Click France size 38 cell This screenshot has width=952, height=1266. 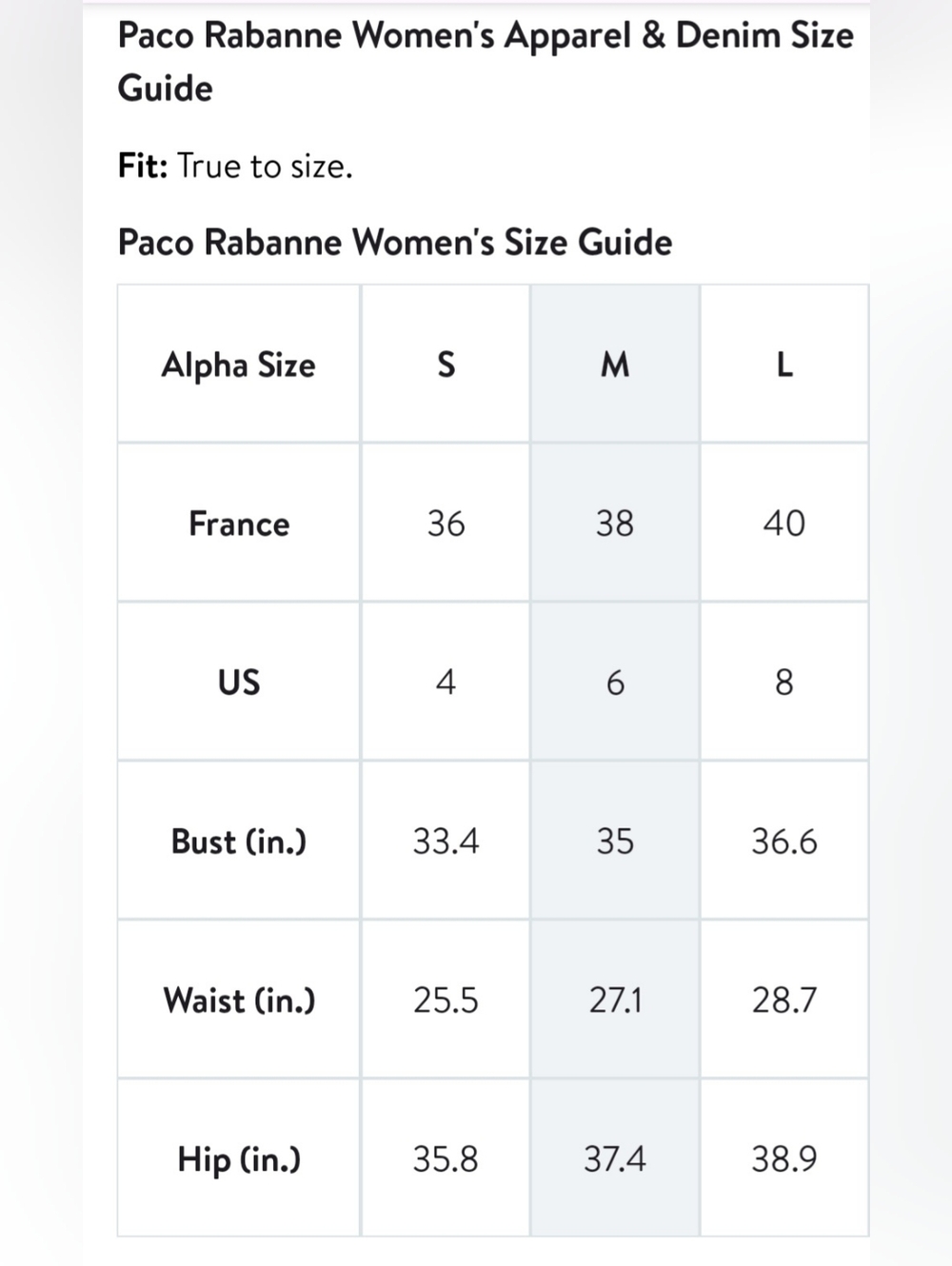click(x=615, y=523)
